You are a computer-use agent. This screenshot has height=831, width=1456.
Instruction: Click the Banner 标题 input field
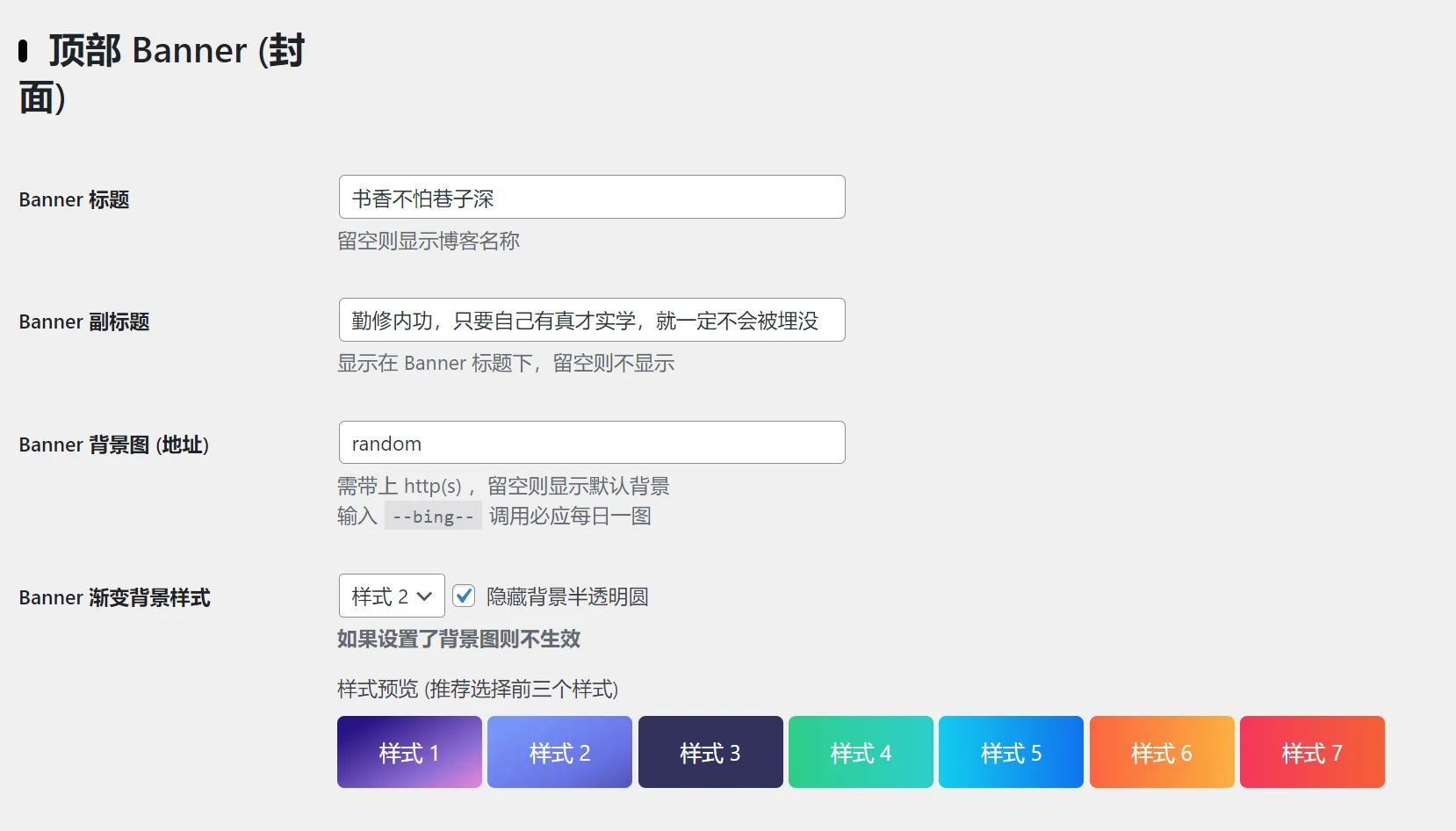[x=592, y=197]
